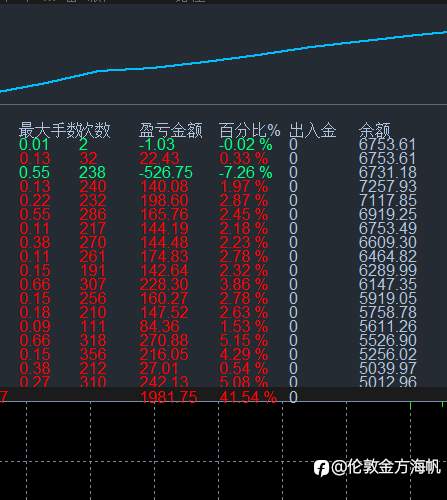Screen dimensions: 447x500
Task: Click balance value 6753.49
Action: 388,229
